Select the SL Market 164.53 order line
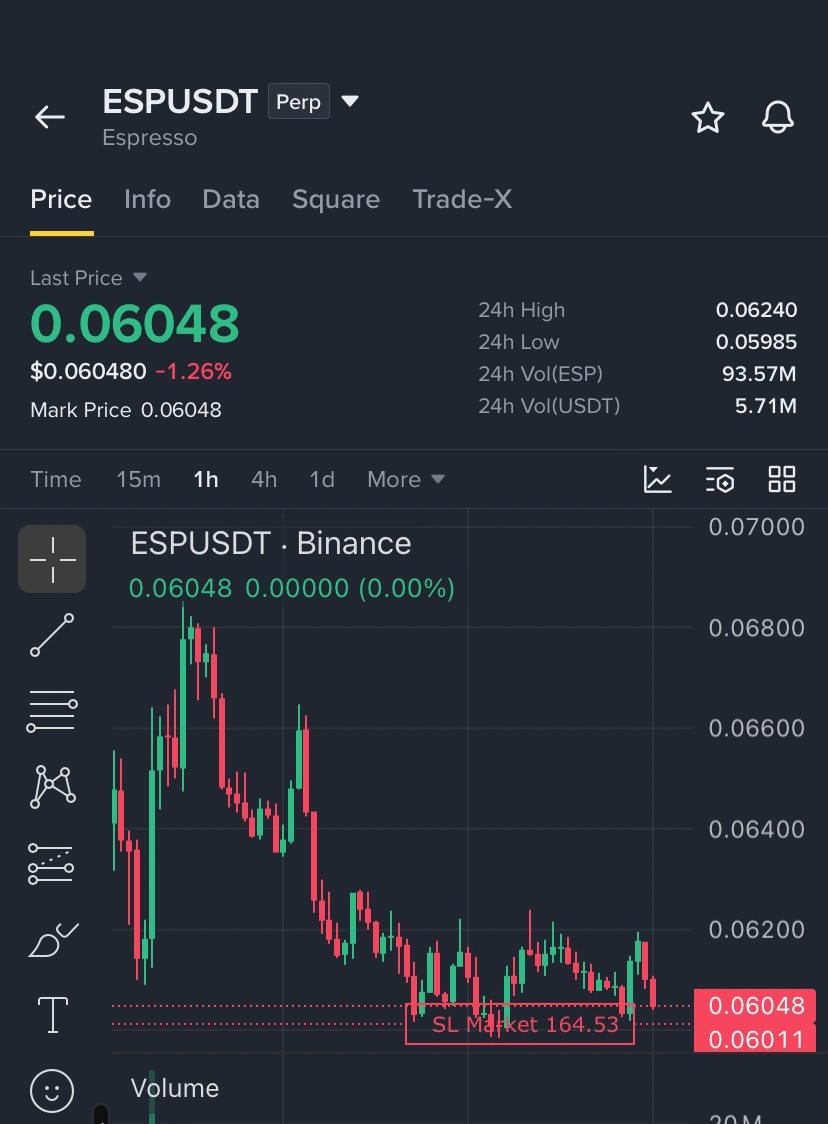The image size is (828, 1124). pos(520,1024)
